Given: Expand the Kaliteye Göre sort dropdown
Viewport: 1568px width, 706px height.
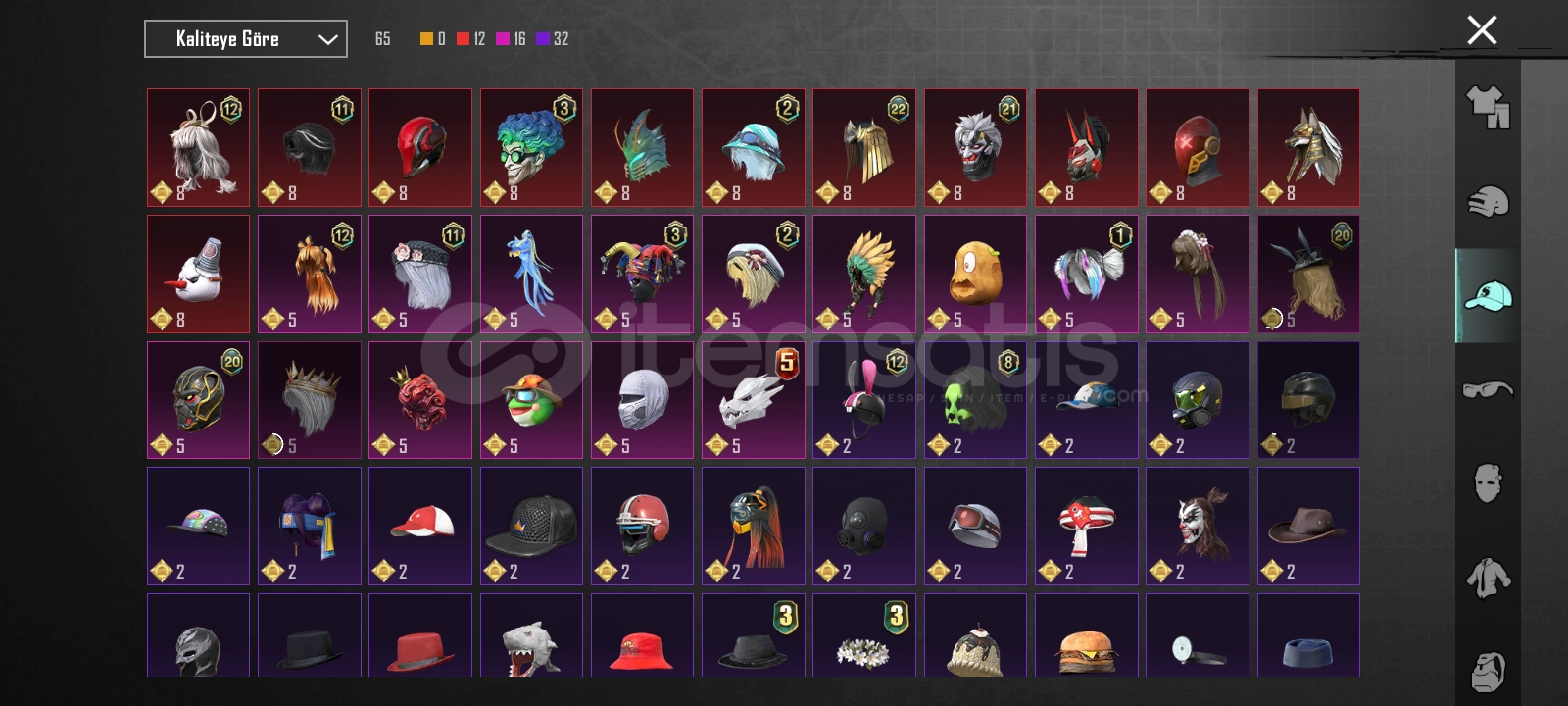Looking at the screenshot, I should click(246, 39).
